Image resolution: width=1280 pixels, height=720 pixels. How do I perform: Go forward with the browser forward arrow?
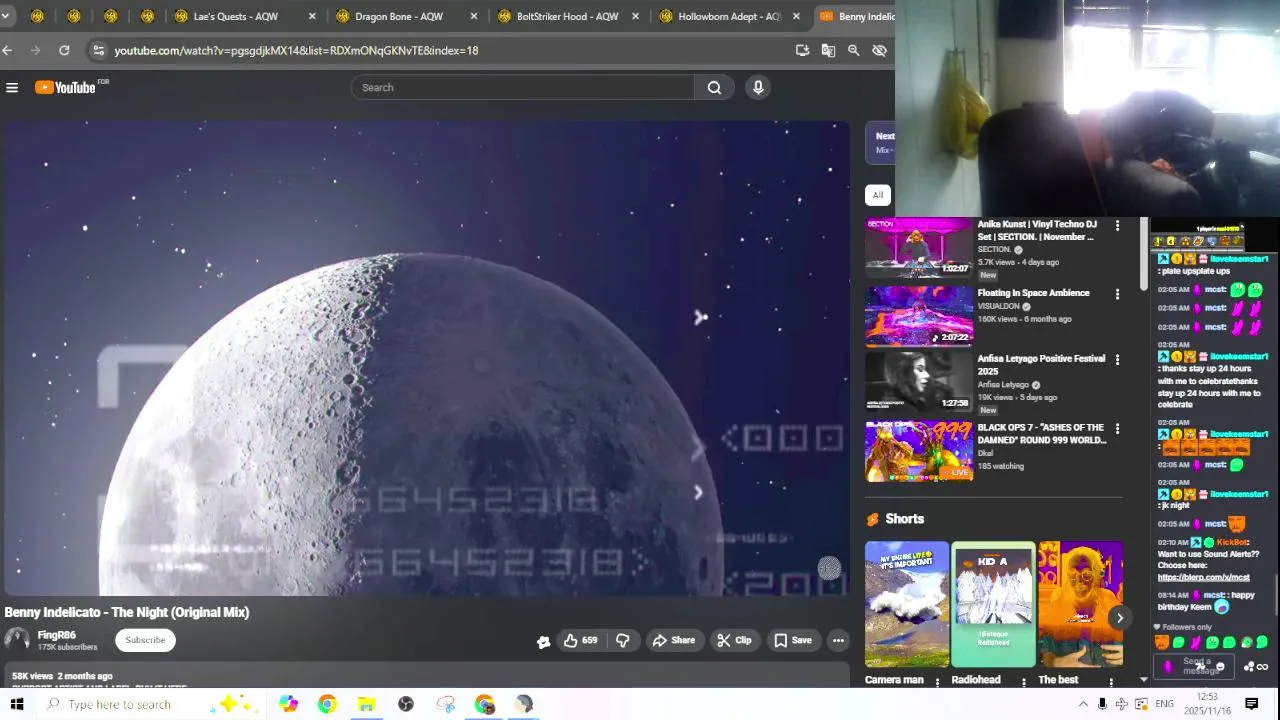36,50
